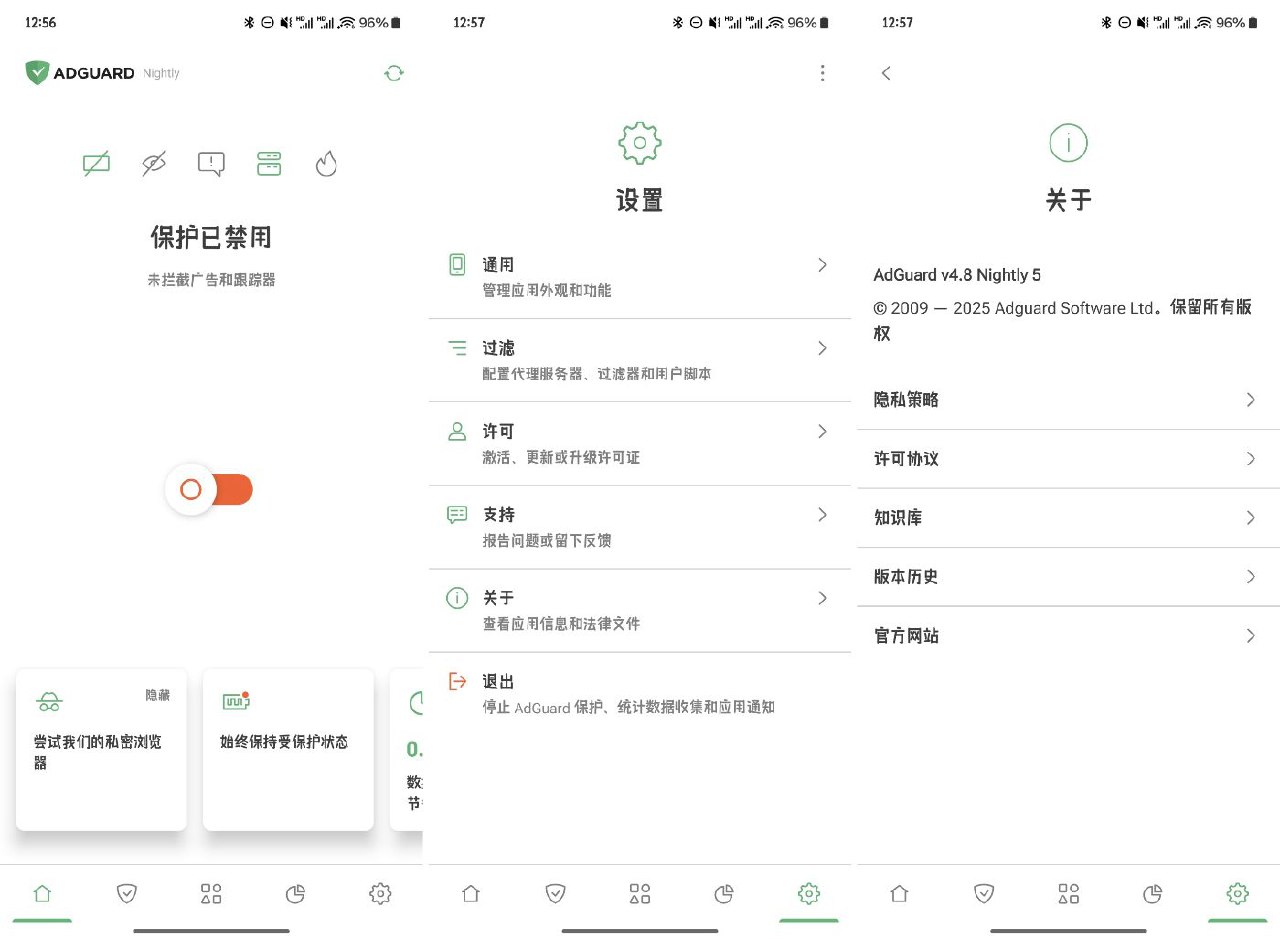Open 许可协议 license agreement

[1068, 459]
